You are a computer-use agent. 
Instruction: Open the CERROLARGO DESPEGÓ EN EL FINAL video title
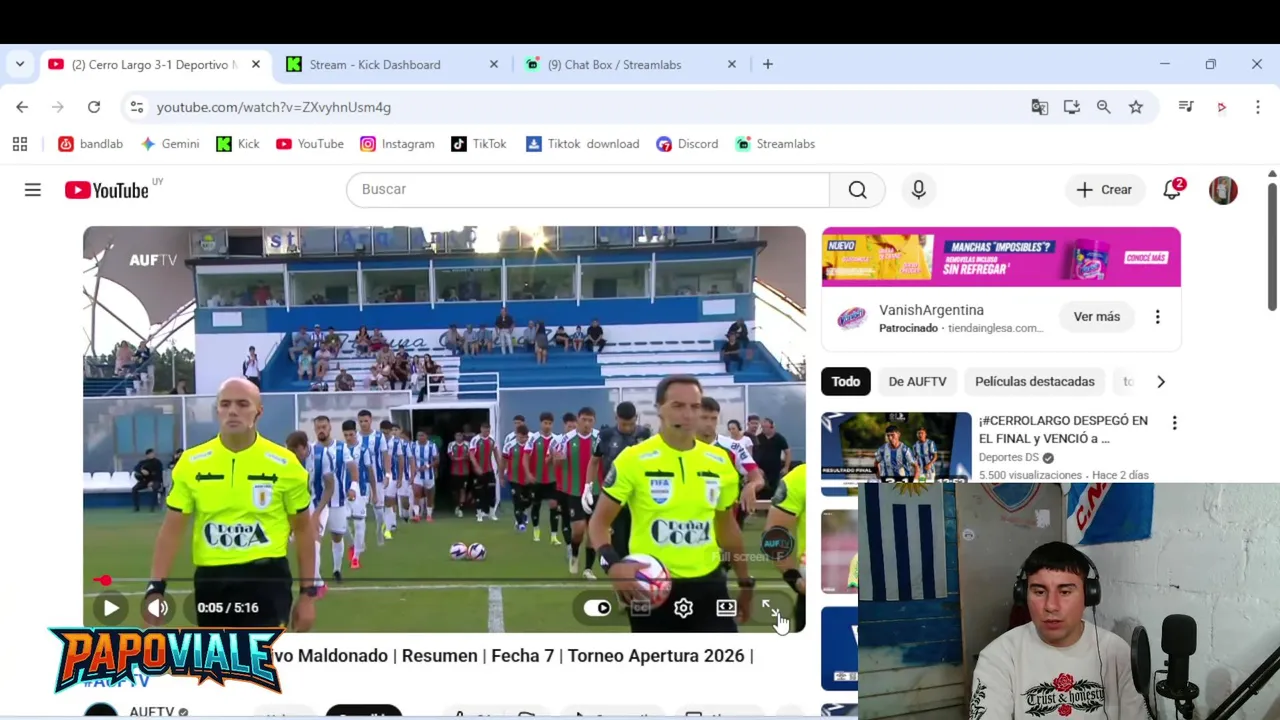tap(1063, 429)
